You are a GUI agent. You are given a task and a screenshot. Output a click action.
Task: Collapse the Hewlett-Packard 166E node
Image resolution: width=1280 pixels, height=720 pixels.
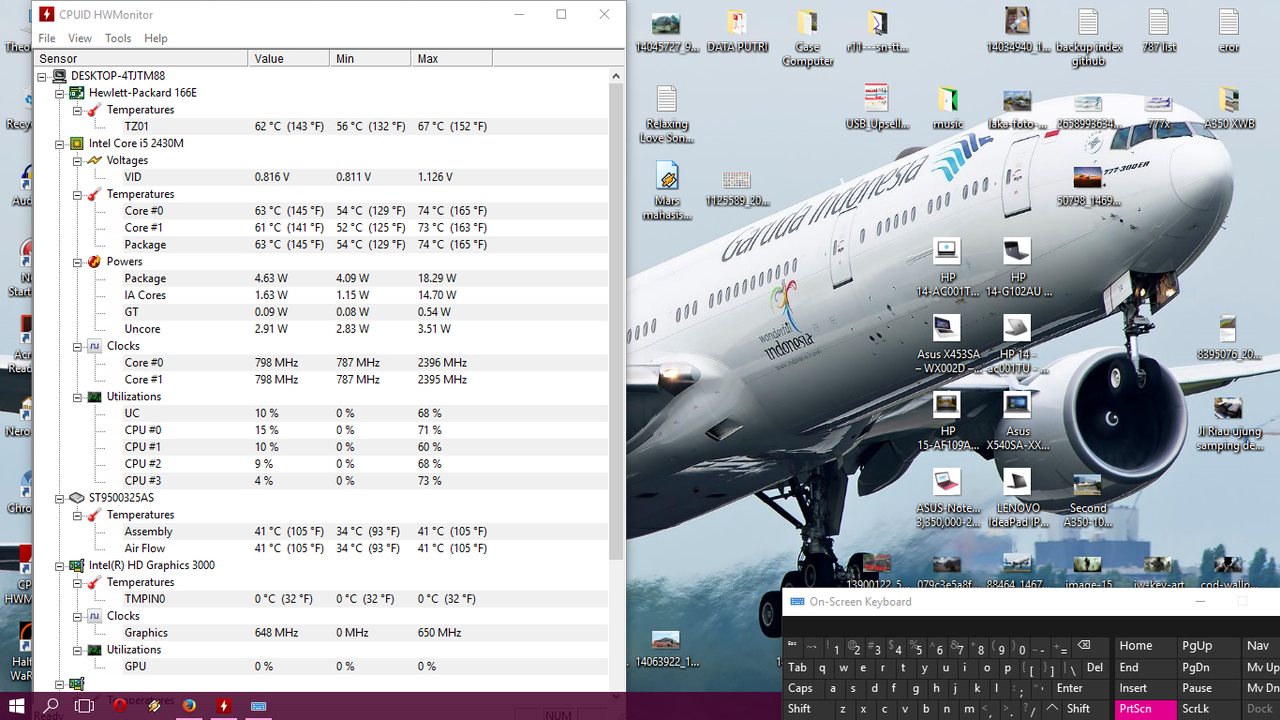60,93
